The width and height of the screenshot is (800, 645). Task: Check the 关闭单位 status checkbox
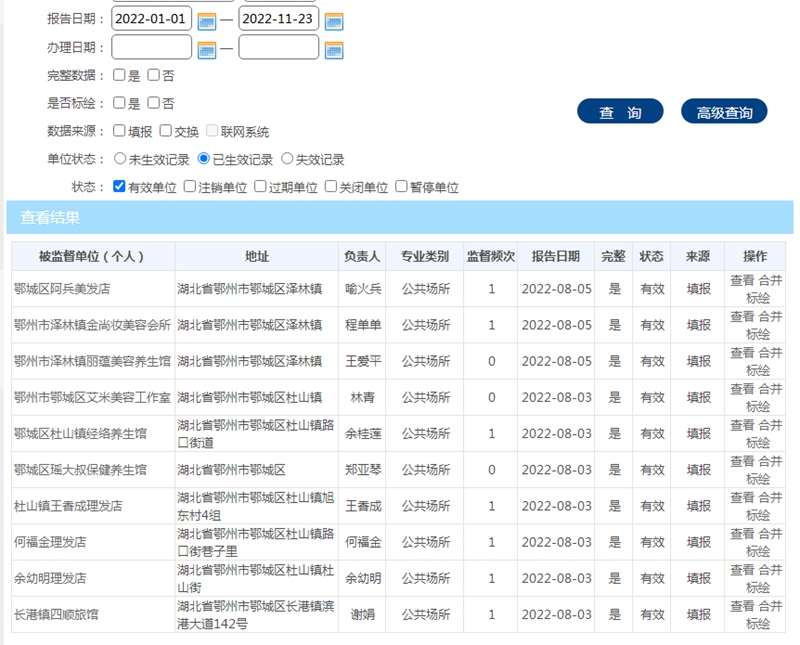331,186
